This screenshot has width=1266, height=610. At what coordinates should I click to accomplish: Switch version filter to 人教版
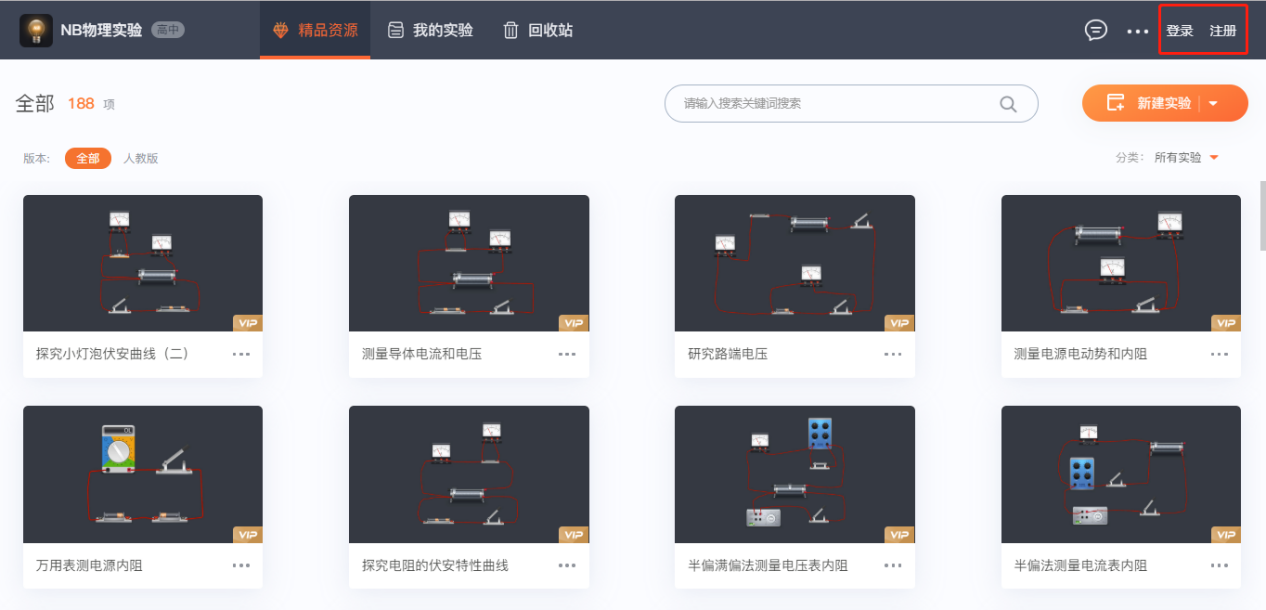(141, 158)
